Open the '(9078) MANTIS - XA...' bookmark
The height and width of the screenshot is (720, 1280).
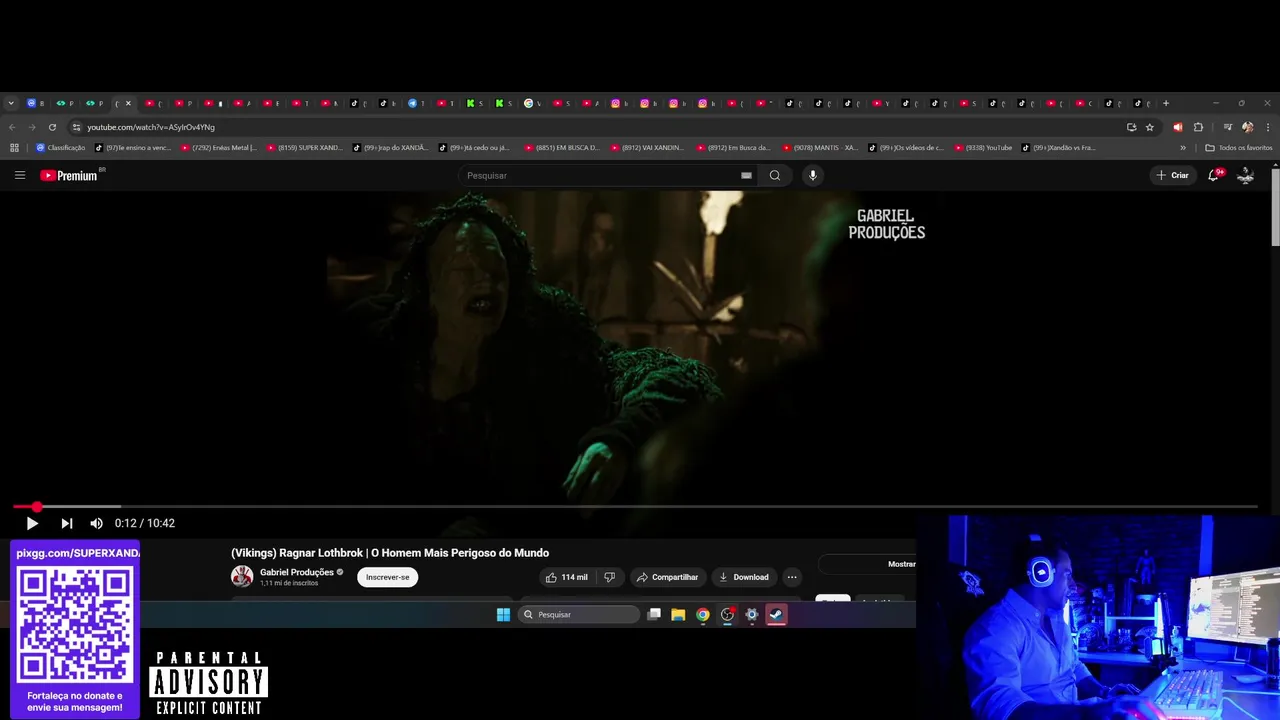coord(820,148)
